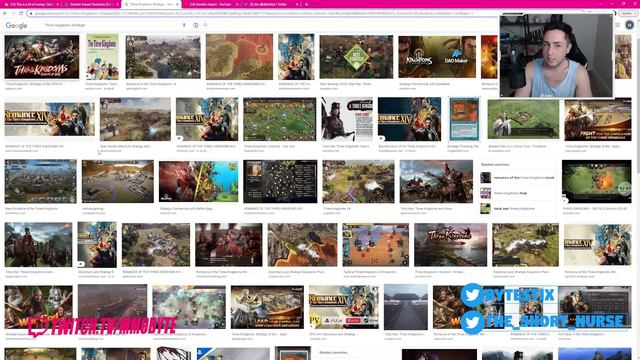The image size is (640, 360).
Task: Select the active Three Kingdoms Strategy tab
Action: pyautogui.click(x=151, y=4)
